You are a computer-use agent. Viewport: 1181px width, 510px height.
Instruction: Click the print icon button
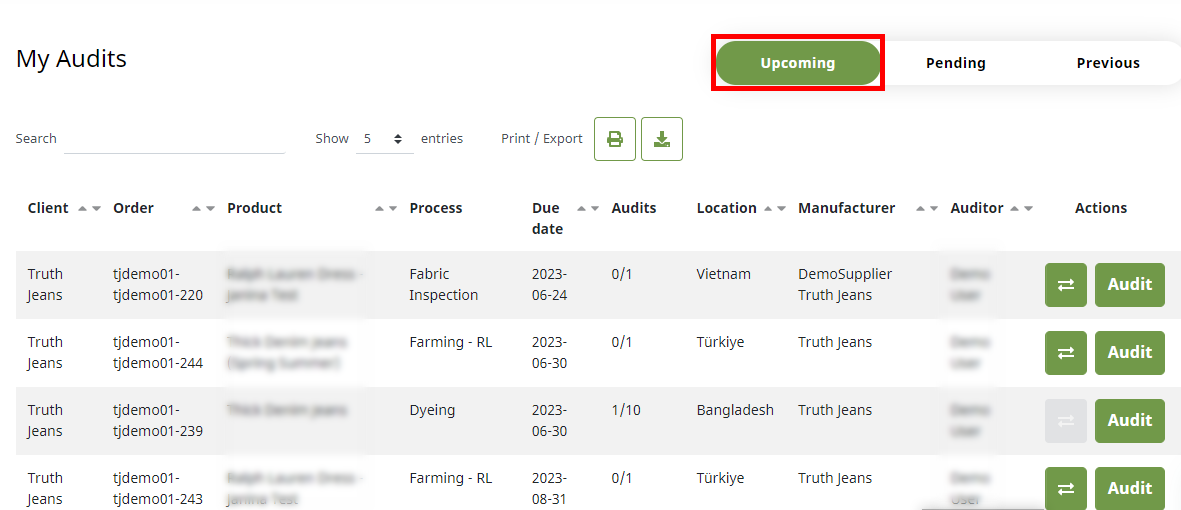point(614,139)
